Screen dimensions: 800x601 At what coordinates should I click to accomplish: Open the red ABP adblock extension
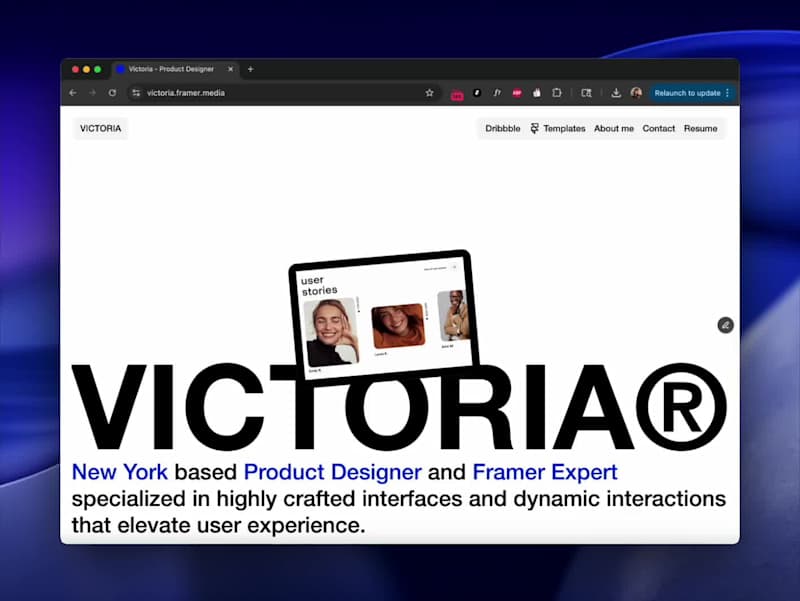(517, 93)
